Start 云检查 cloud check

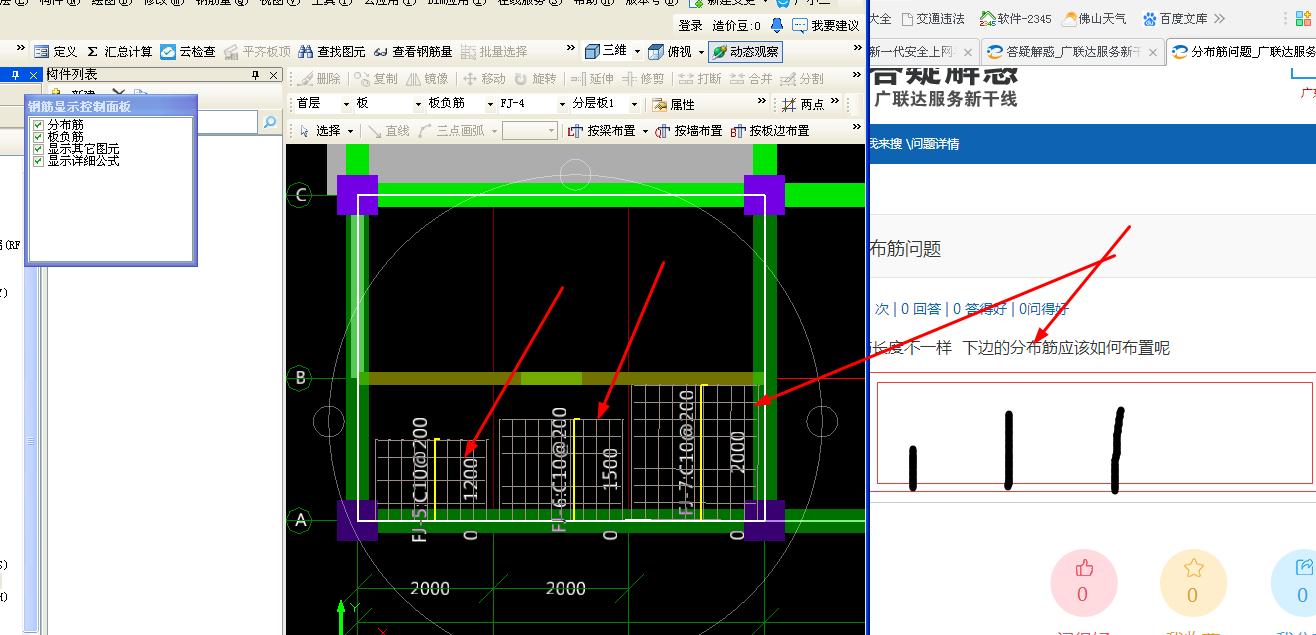pyautogui.click(x=188, y=51)
